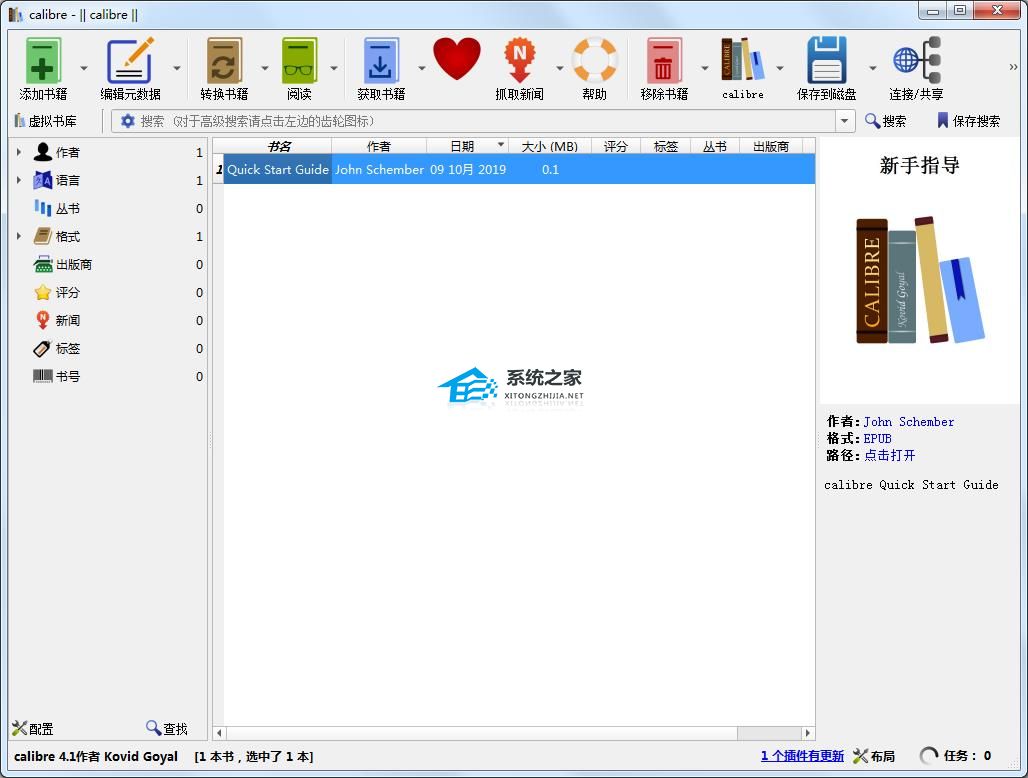
Task: Click the EPUB format link
Action: [877, 438]
